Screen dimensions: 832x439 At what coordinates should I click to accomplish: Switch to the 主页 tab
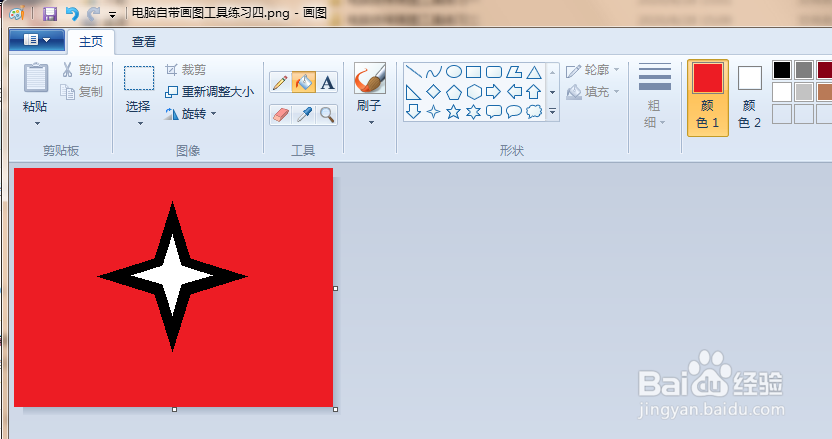click(x=91, y=42)
